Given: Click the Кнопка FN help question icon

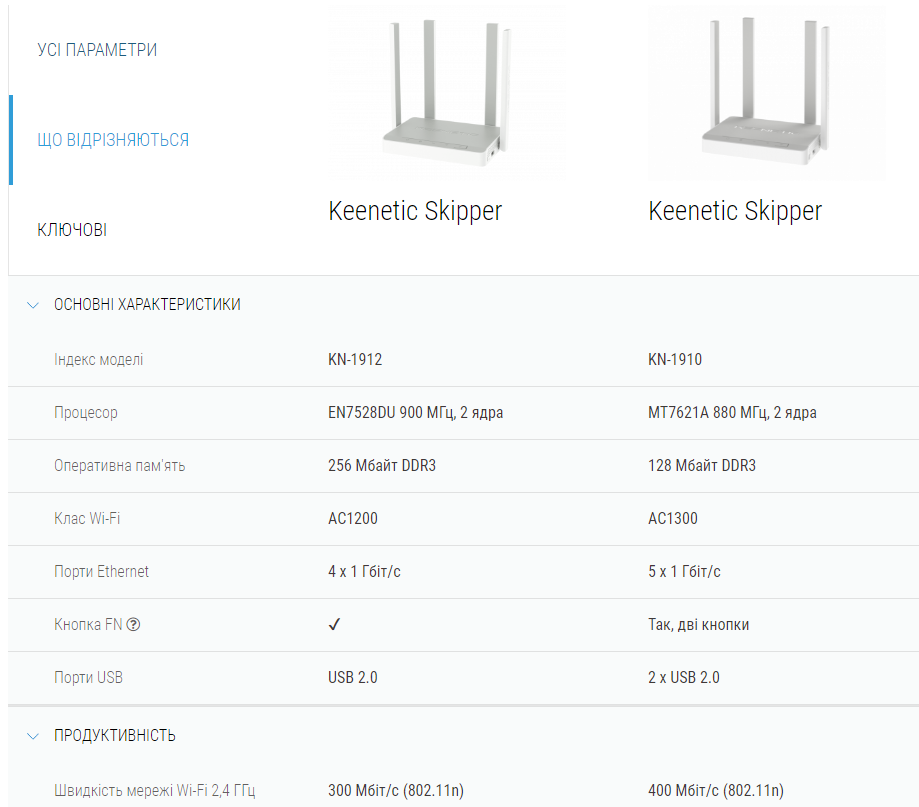Looking at the screenshot, I should point(134,625).
